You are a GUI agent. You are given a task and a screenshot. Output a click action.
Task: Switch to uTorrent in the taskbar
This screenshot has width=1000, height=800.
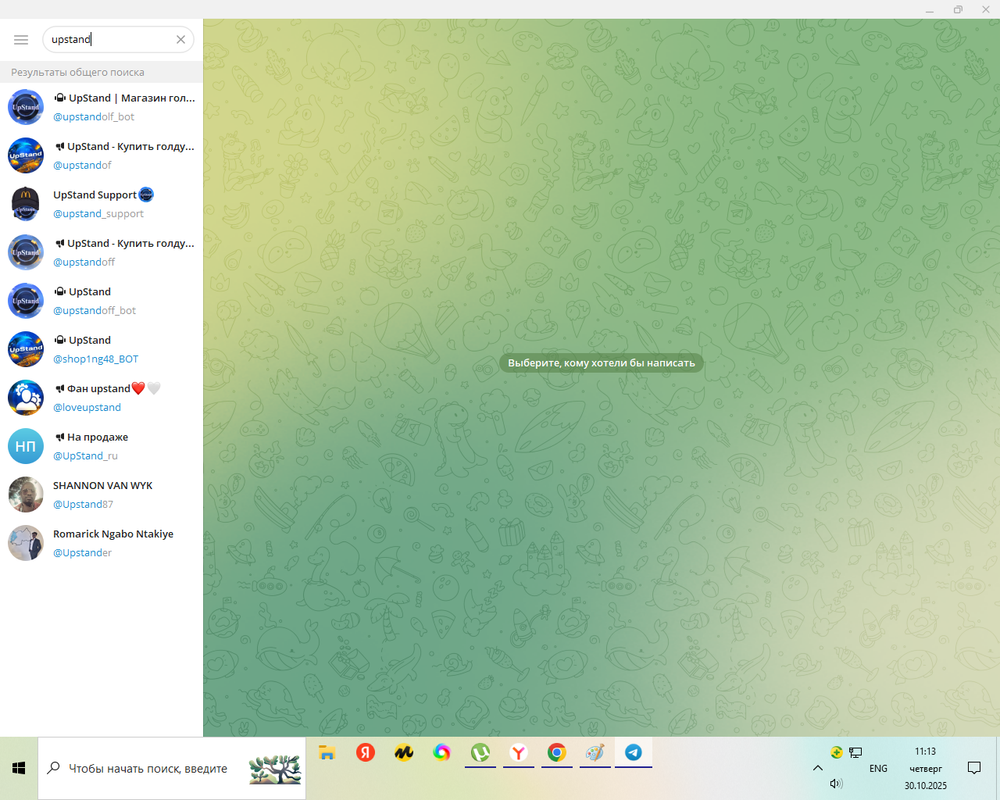480,753
